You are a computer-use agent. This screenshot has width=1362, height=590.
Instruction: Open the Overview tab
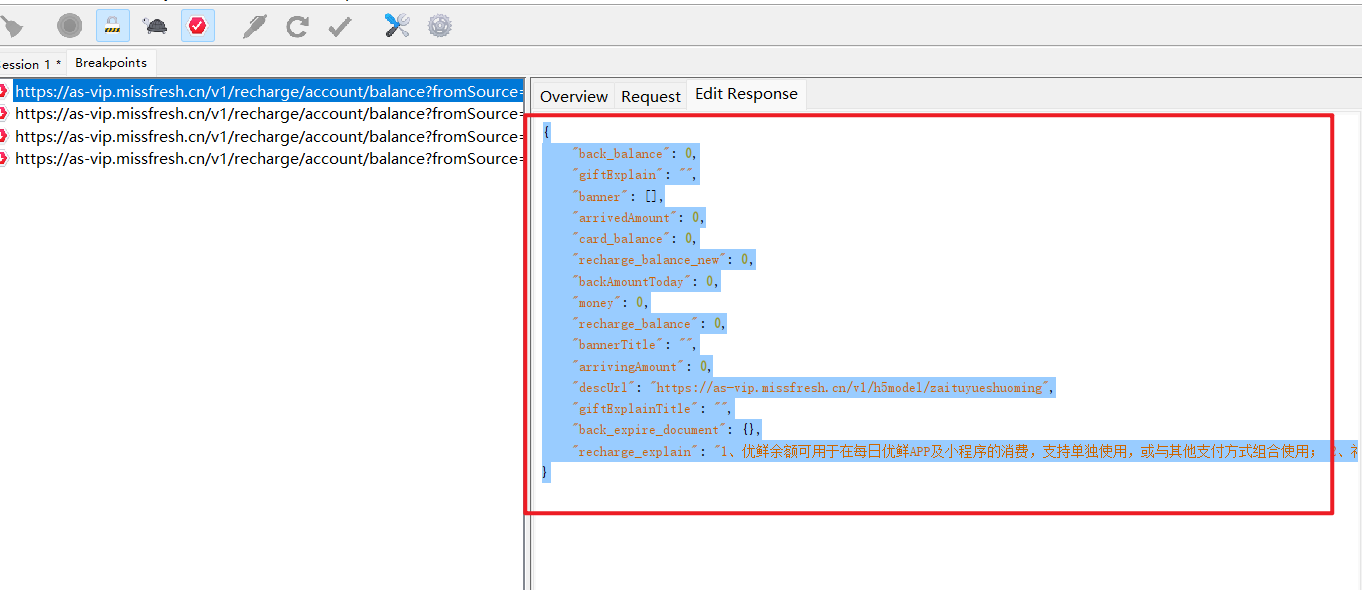tap(574, 96)
